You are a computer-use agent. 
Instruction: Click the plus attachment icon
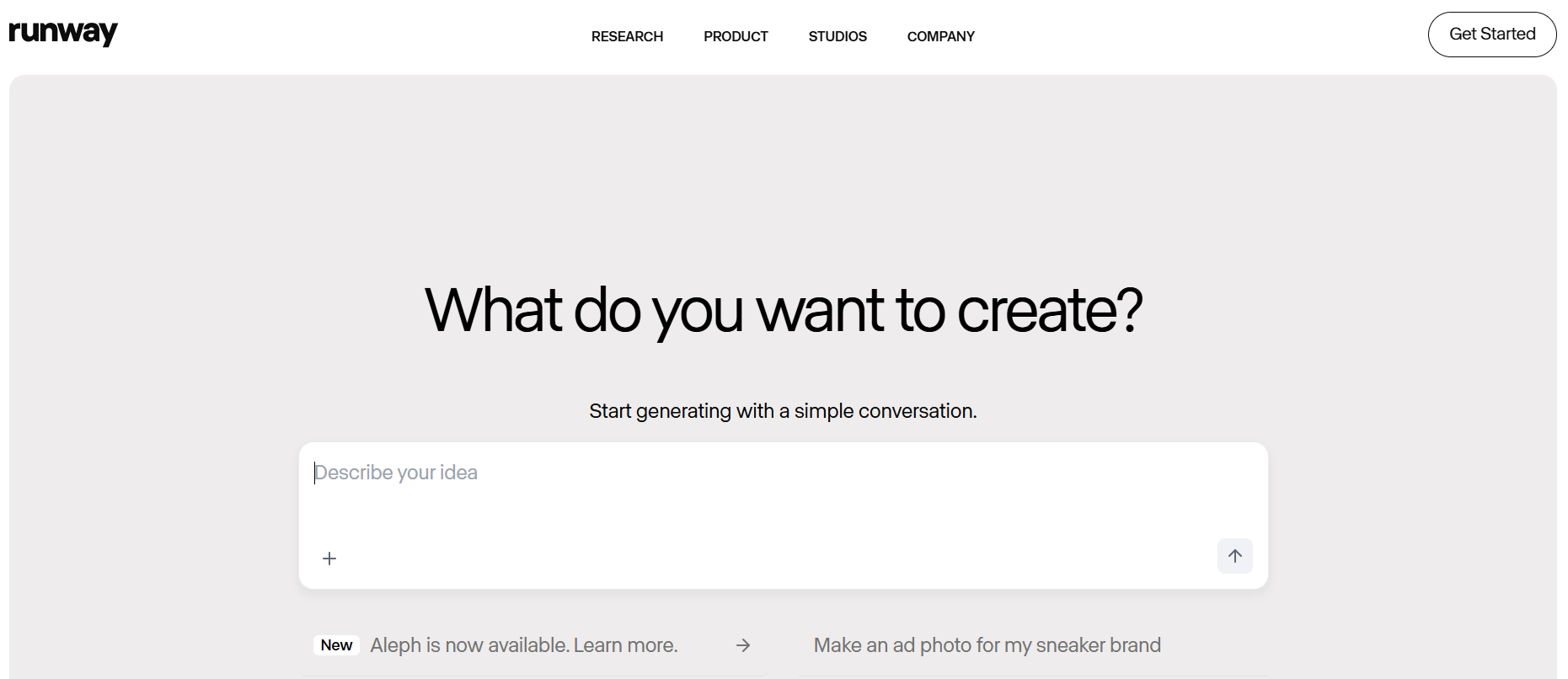[329, 559]
